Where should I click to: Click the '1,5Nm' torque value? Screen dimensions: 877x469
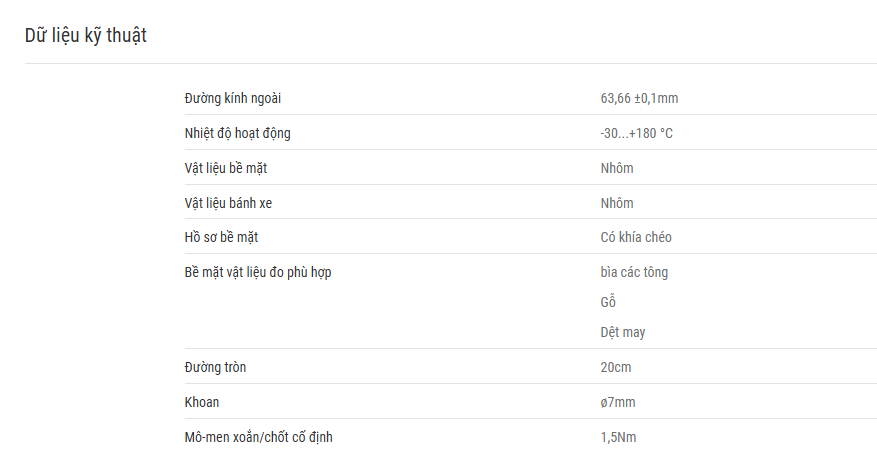619,437
